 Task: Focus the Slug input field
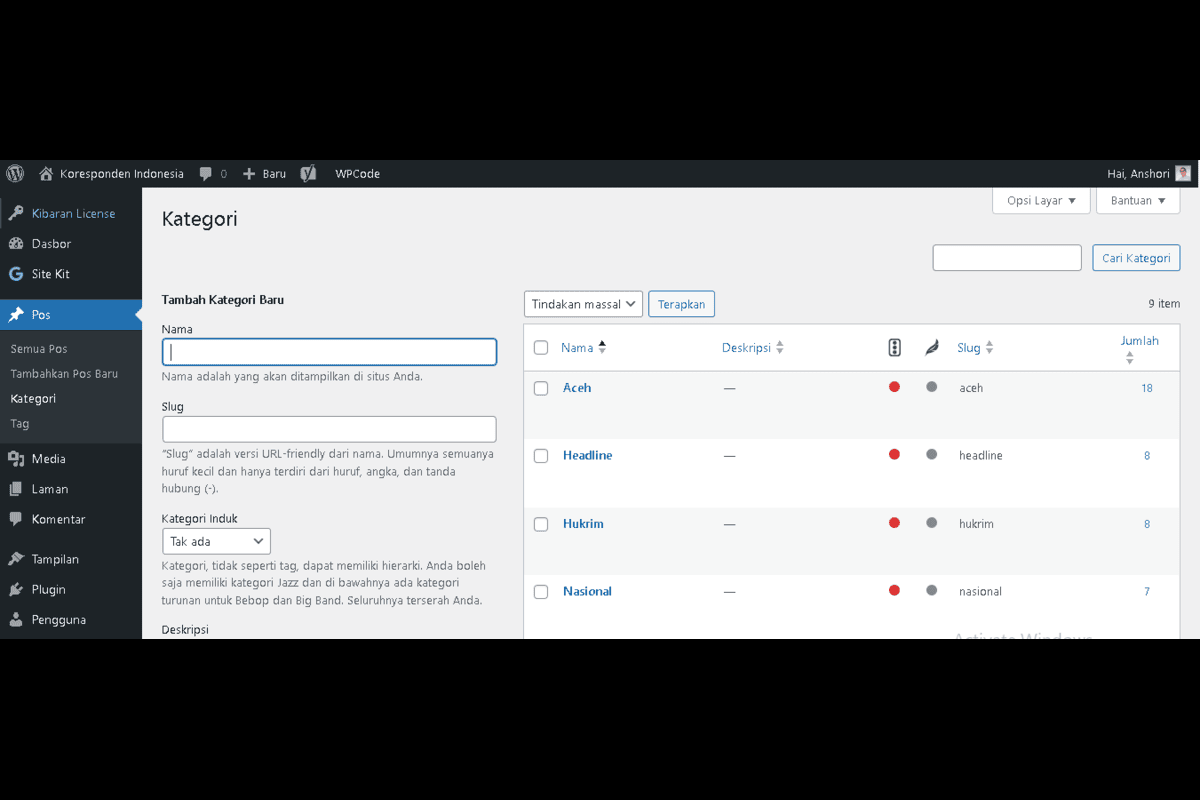coord(329,429)
